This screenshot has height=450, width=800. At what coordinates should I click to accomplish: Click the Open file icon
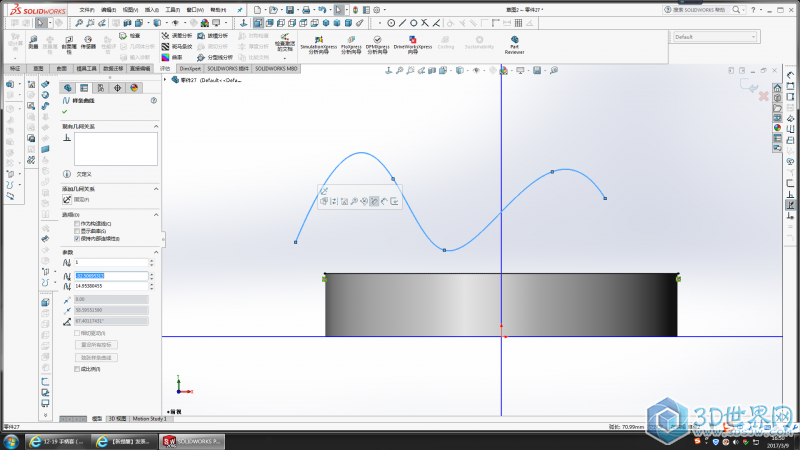pyautogui.click(x=274, y=10)
